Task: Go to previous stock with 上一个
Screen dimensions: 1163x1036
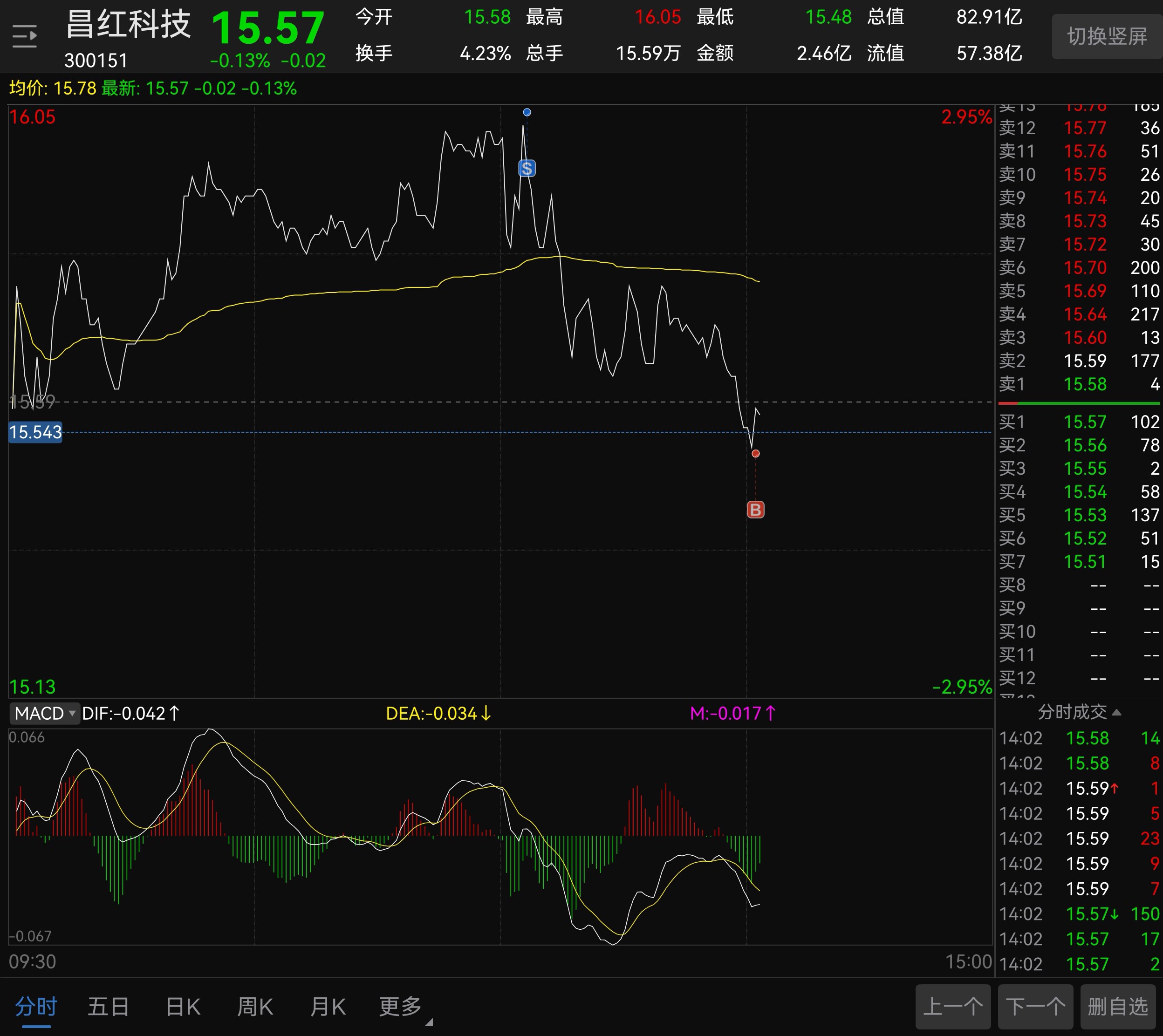Action: (x=952, y=1006)
